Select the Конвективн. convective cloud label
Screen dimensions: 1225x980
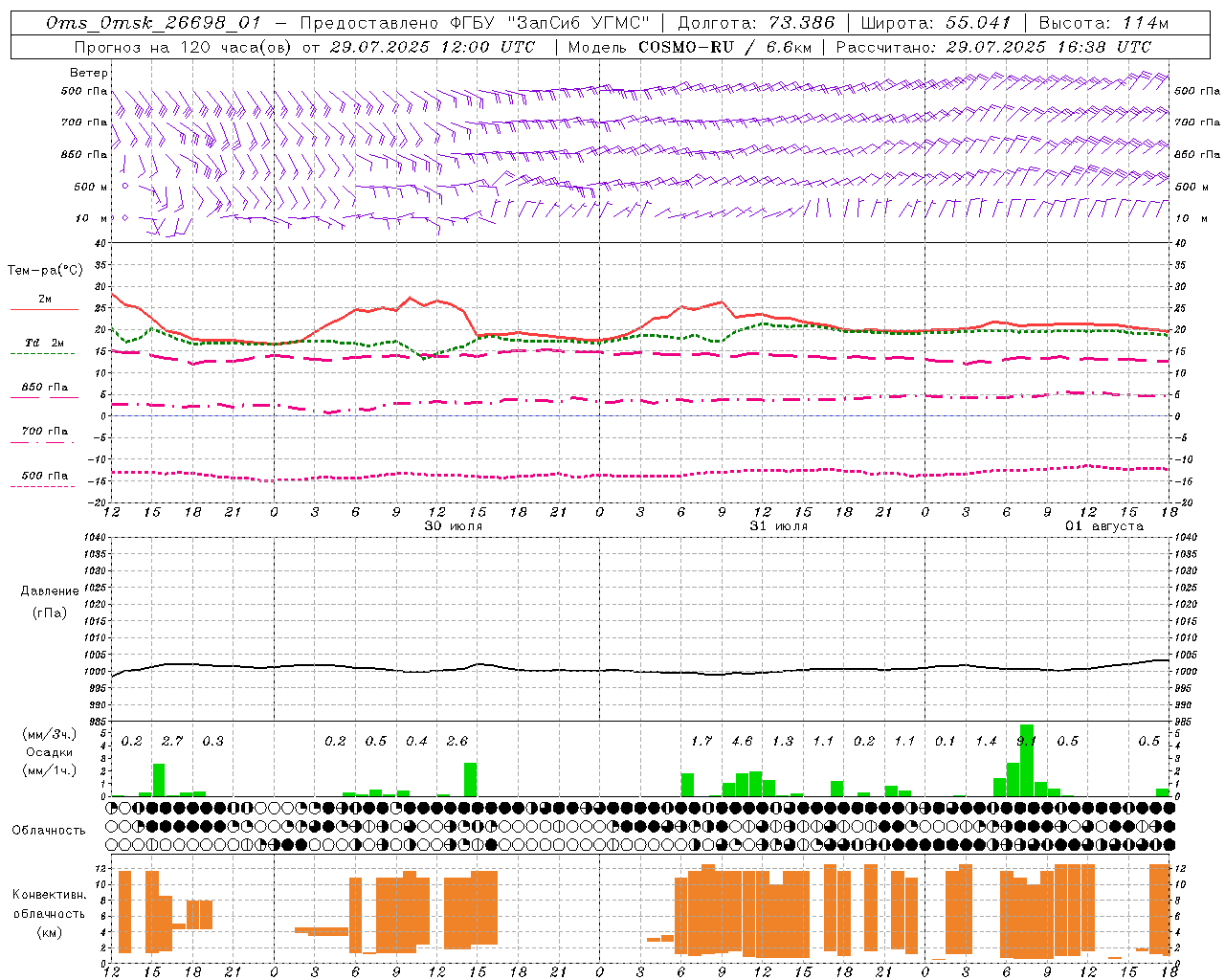[x=49, y=895]
